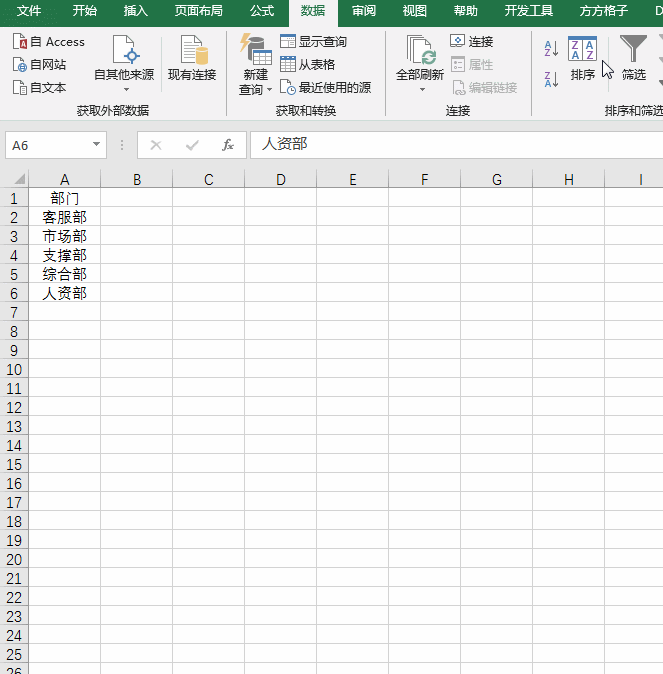Image resolution: width=663 pixels, height=674 pixels.
Task: Import data with the 自 Access icon
Action: pos(19,42)
